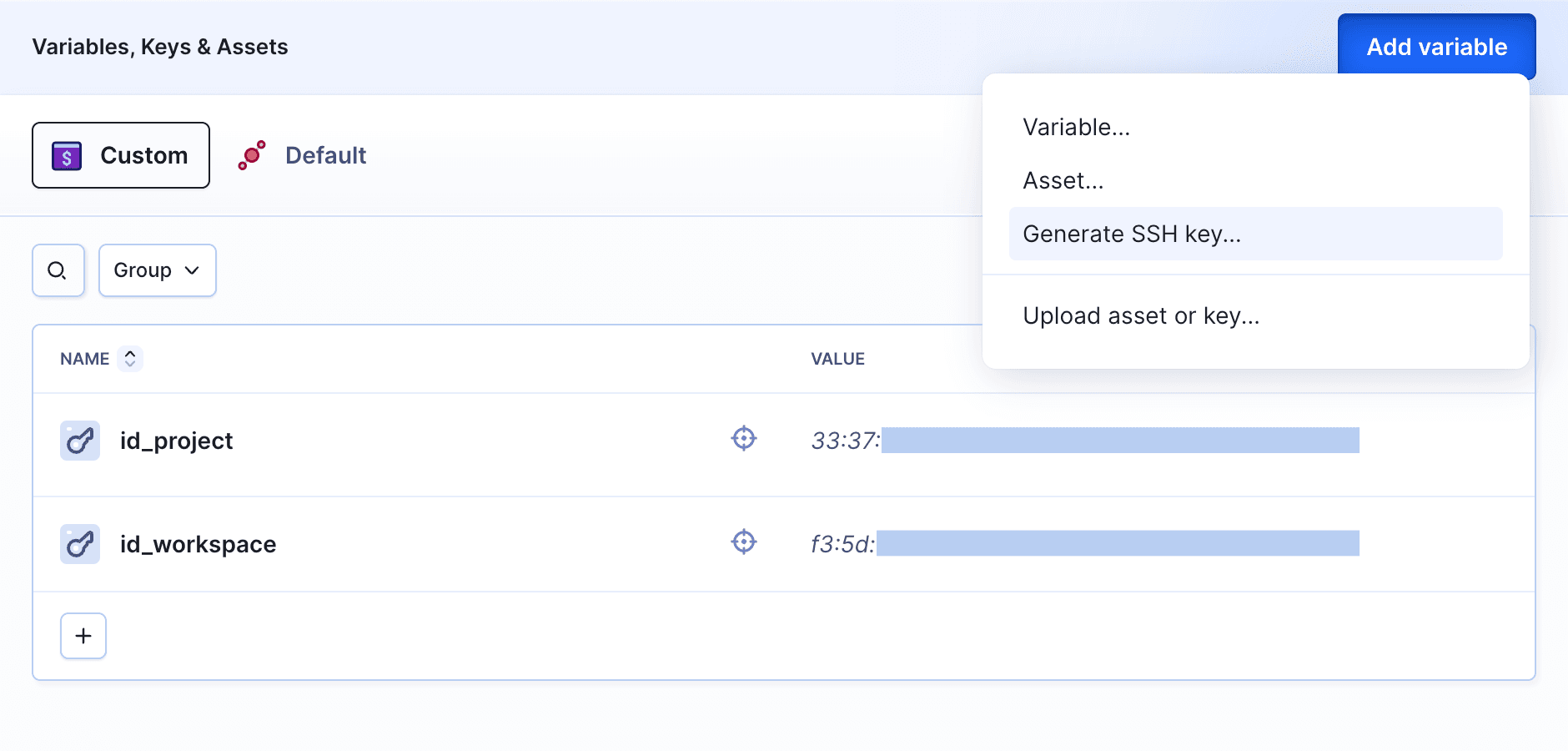
Task: Switch to the Default tab
Action: tap(325, 155)
